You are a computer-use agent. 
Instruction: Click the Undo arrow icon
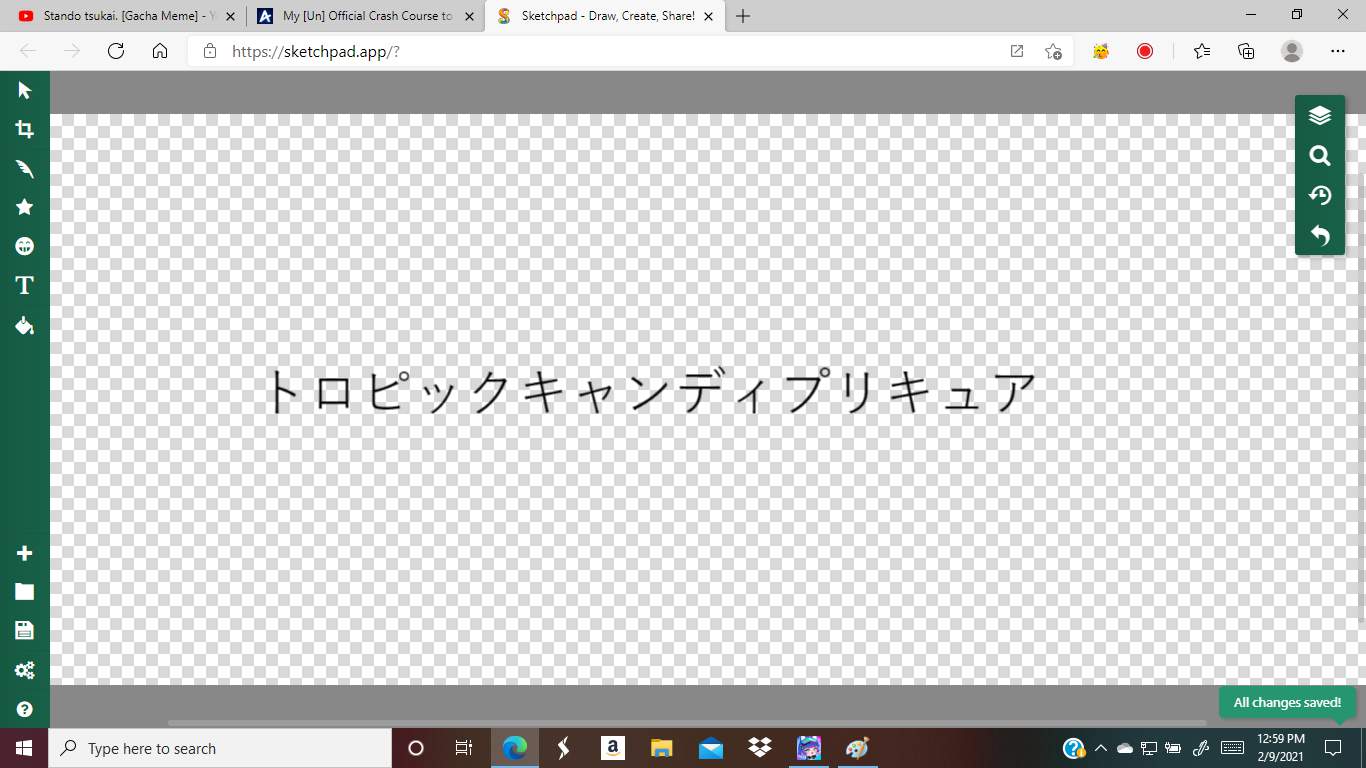coord(1320,235)
